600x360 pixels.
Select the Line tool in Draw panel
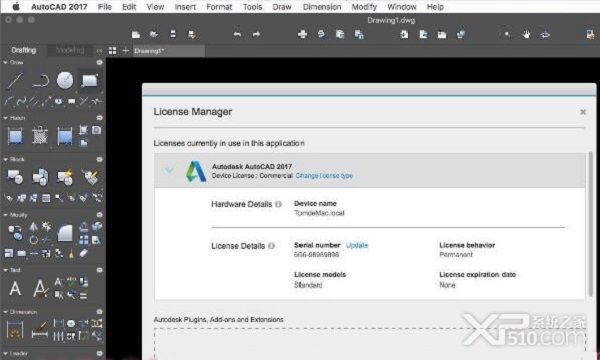click(x=15, y=81)
